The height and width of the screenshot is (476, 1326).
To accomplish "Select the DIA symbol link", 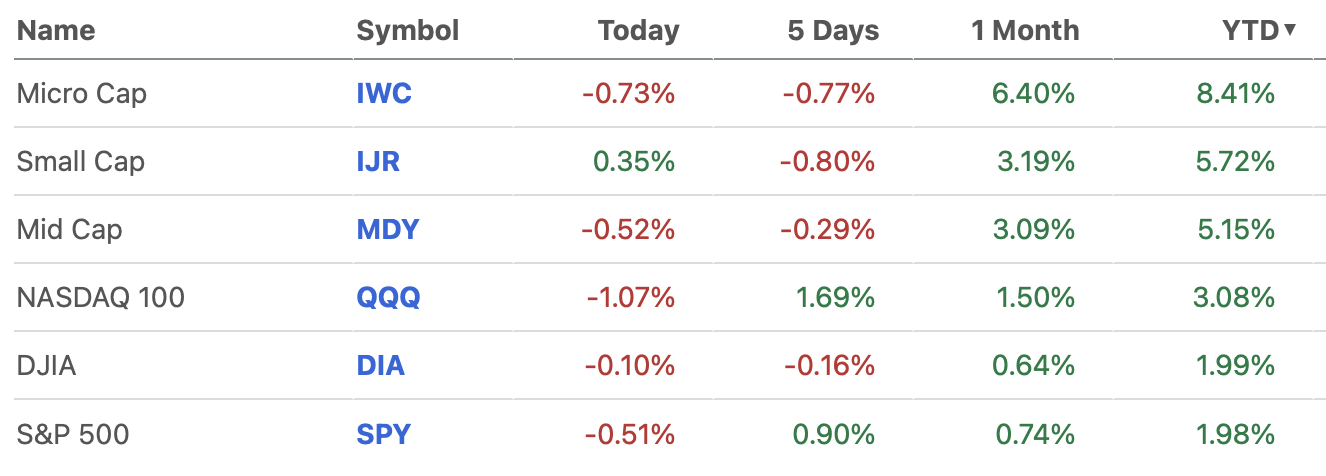I will pyautogui.click(x=381, y=366).
